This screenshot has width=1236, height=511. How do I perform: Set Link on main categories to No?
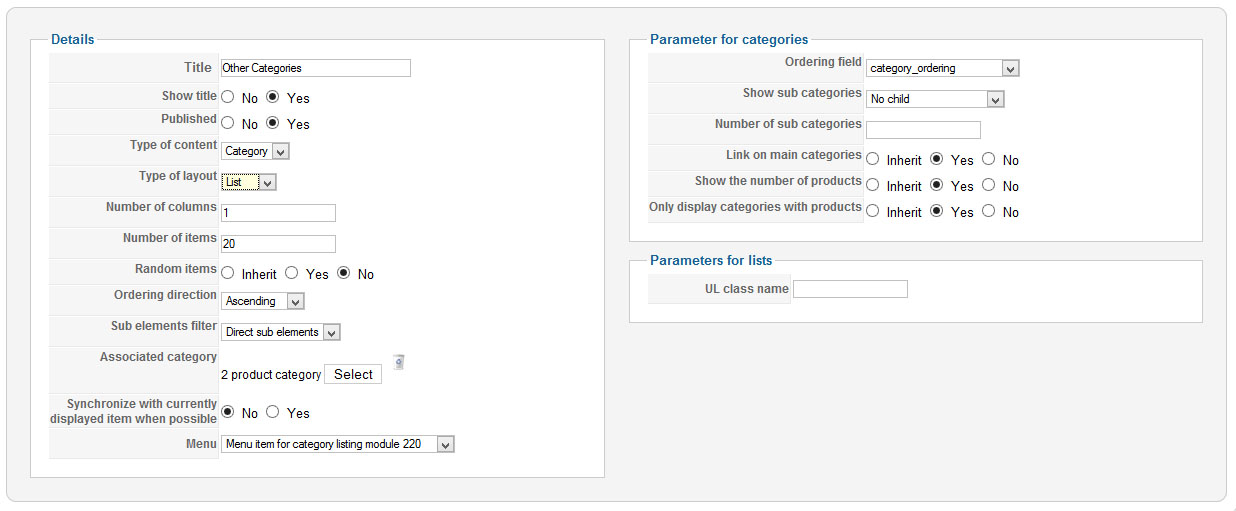click(x=989, y=159)
